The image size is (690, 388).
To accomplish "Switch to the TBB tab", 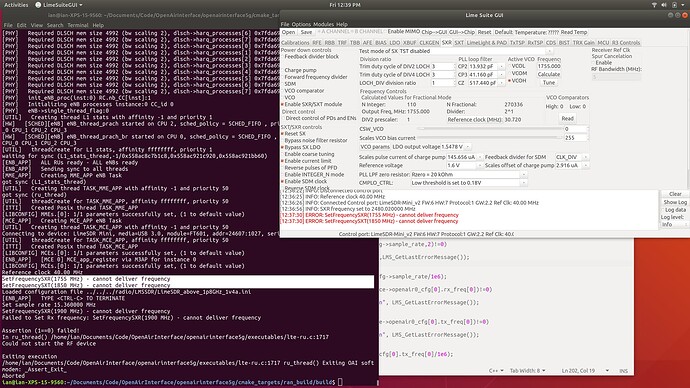I will [355, 43].
